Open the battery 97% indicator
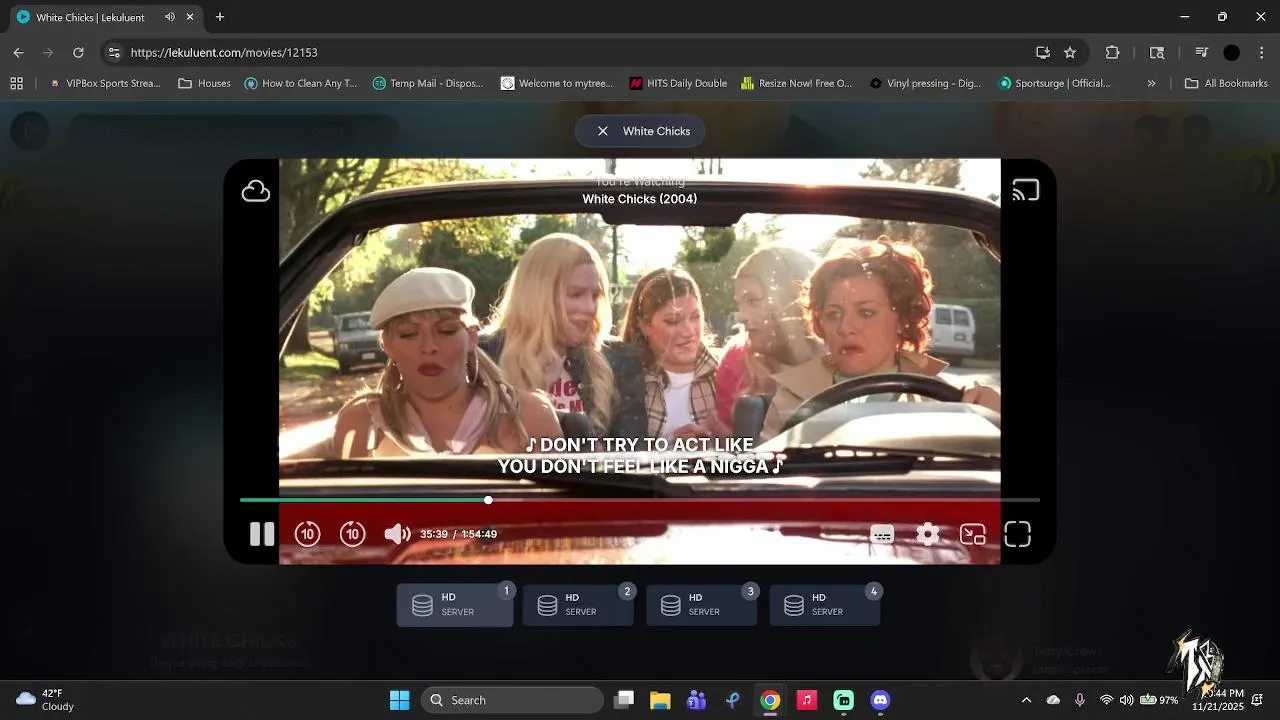1280x720 pixels. tap(1159, 700)
